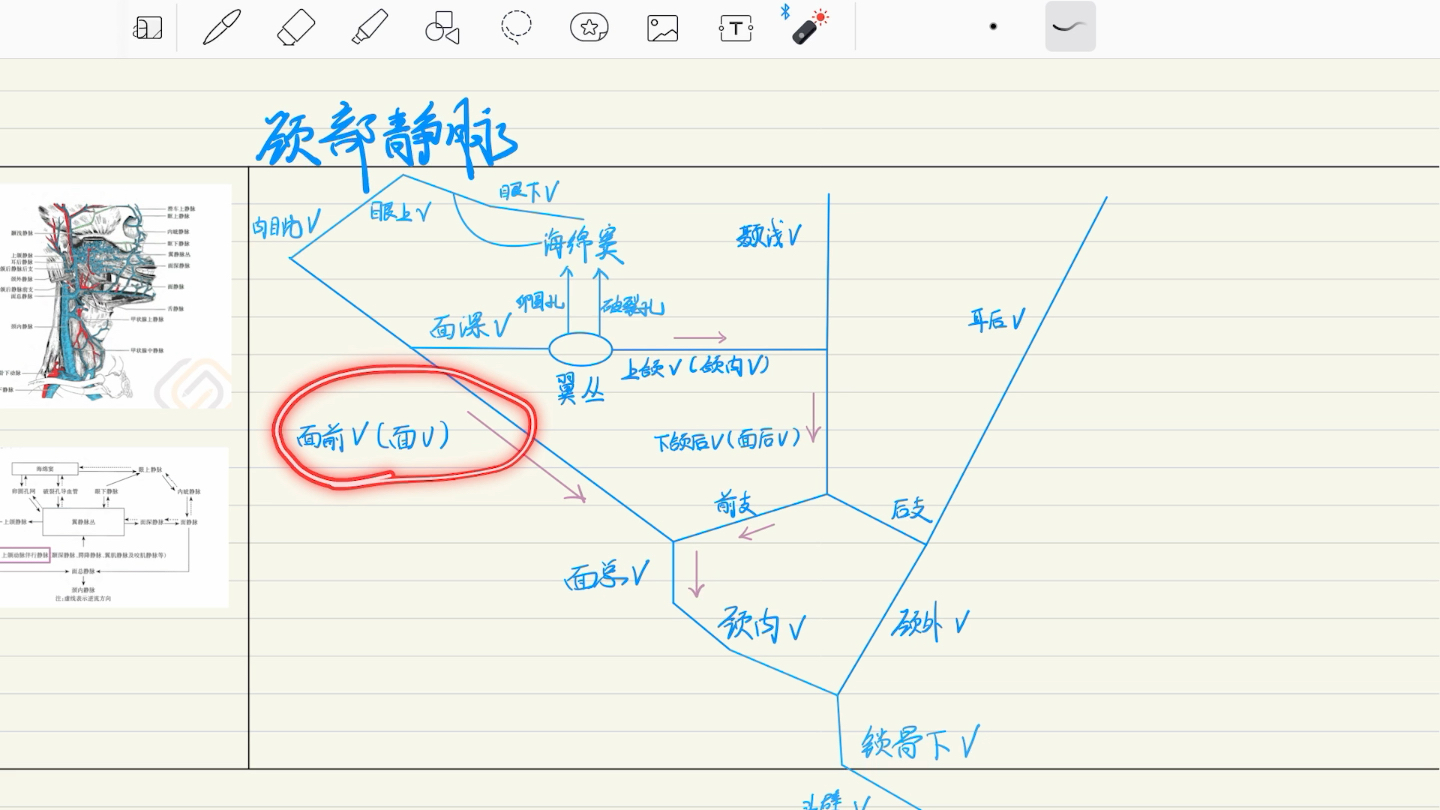Screen dimensions: 1440x810
Task: Tap the handwritten label 面深V
Action: click(471, 326)
